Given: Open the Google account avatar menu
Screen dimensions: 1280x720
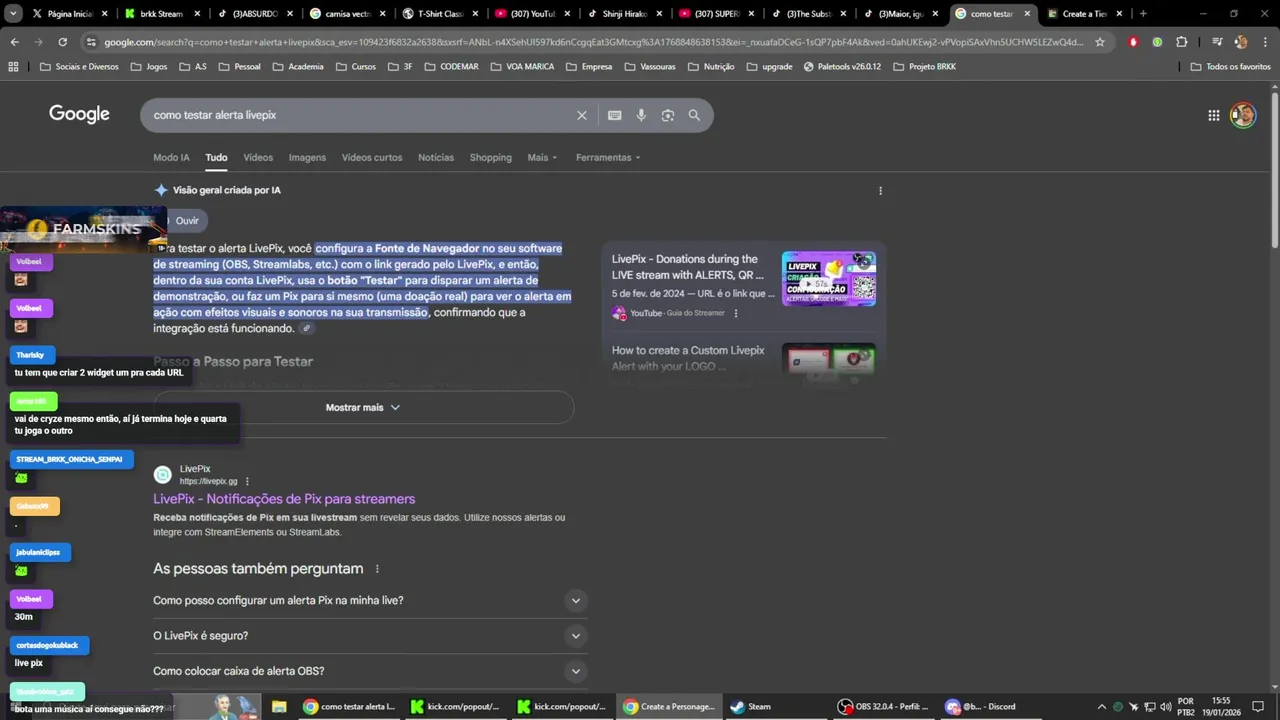Looking at the screenshot, I should 1242,115.
